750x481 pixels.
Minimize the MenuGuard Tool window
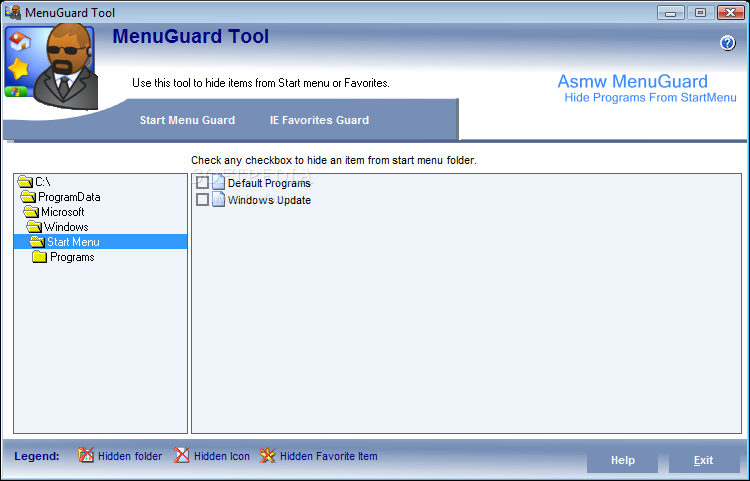671,12
